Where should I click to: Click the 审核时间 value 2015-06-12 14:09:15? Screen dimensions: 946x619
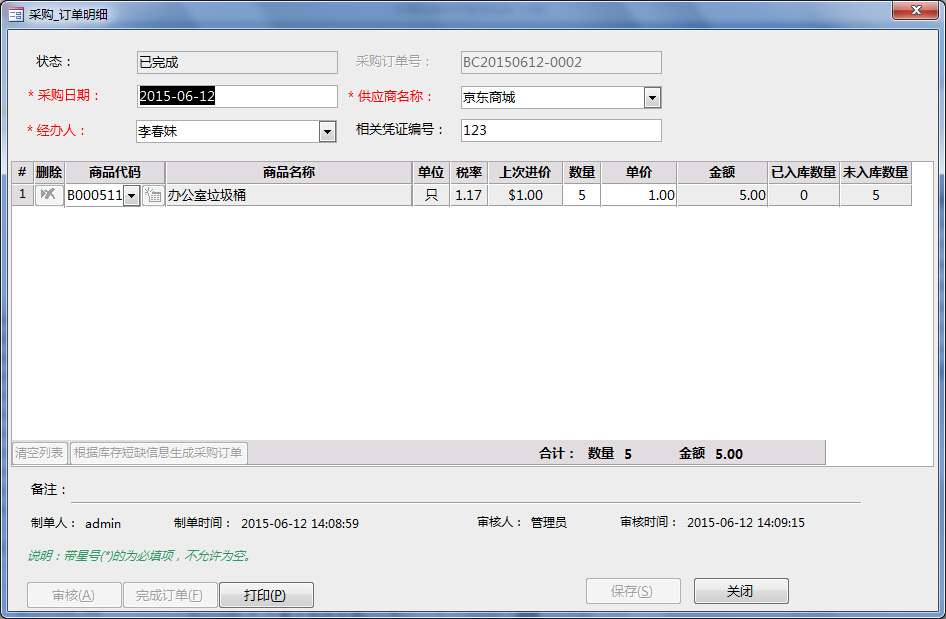point(746,523)
